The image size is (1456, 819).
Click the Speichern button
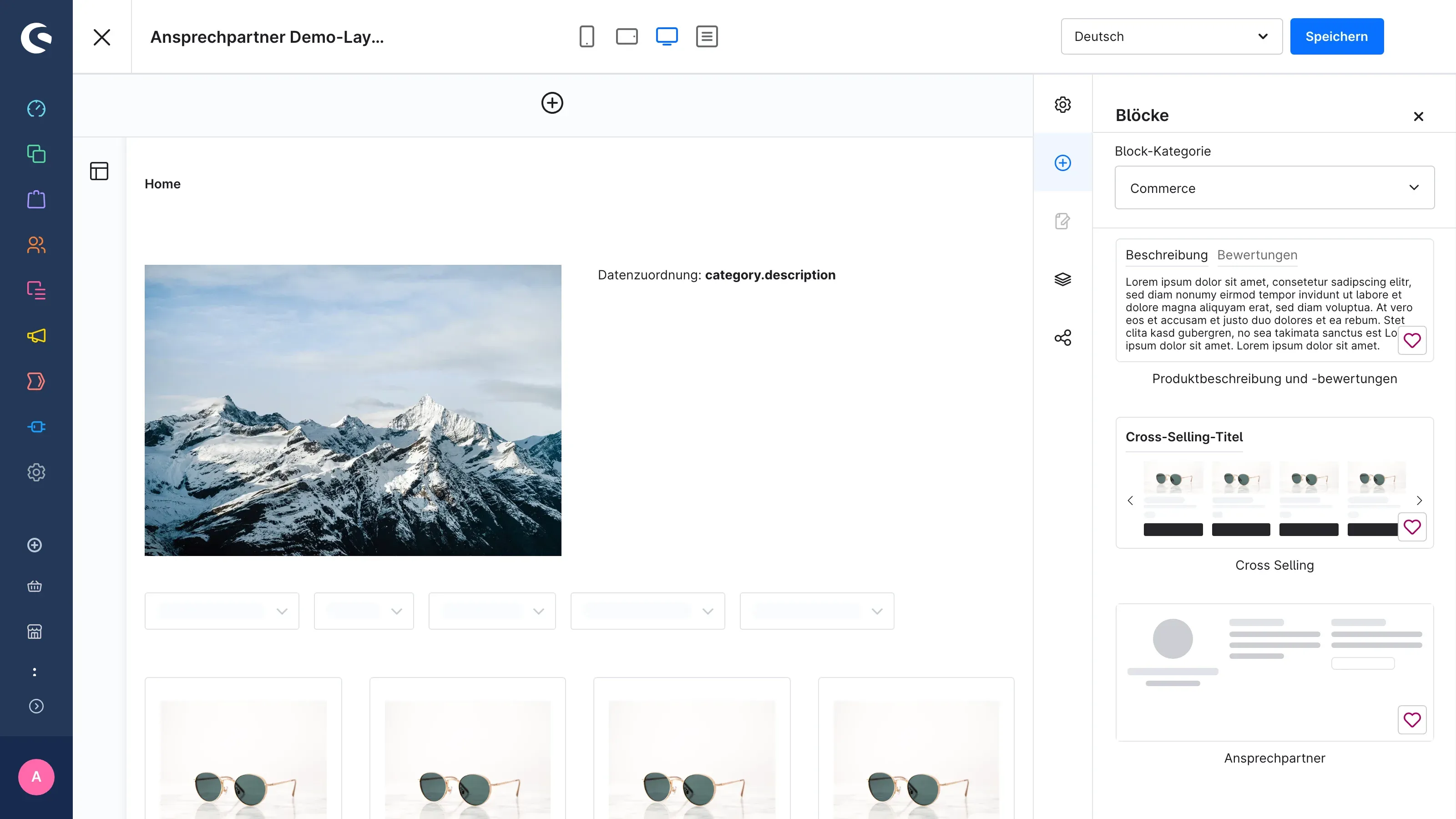[1337, 36]
